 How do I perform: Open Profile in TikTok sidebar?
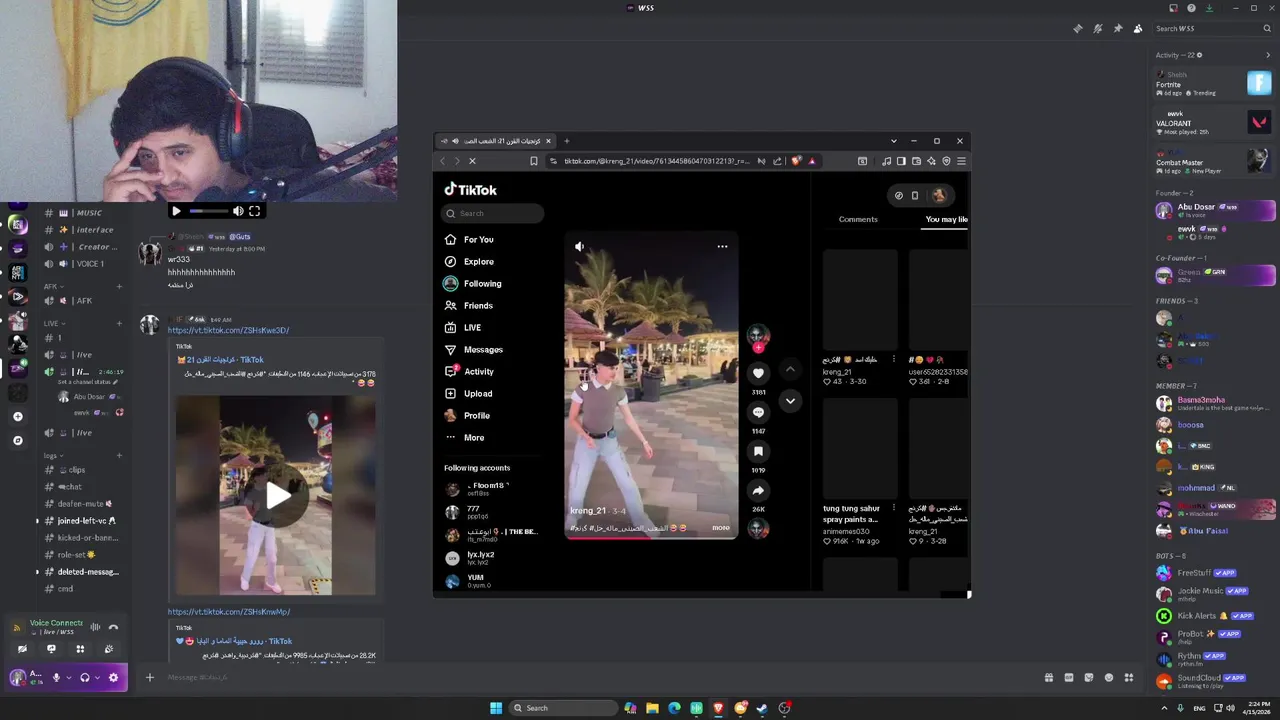[467, 416]
